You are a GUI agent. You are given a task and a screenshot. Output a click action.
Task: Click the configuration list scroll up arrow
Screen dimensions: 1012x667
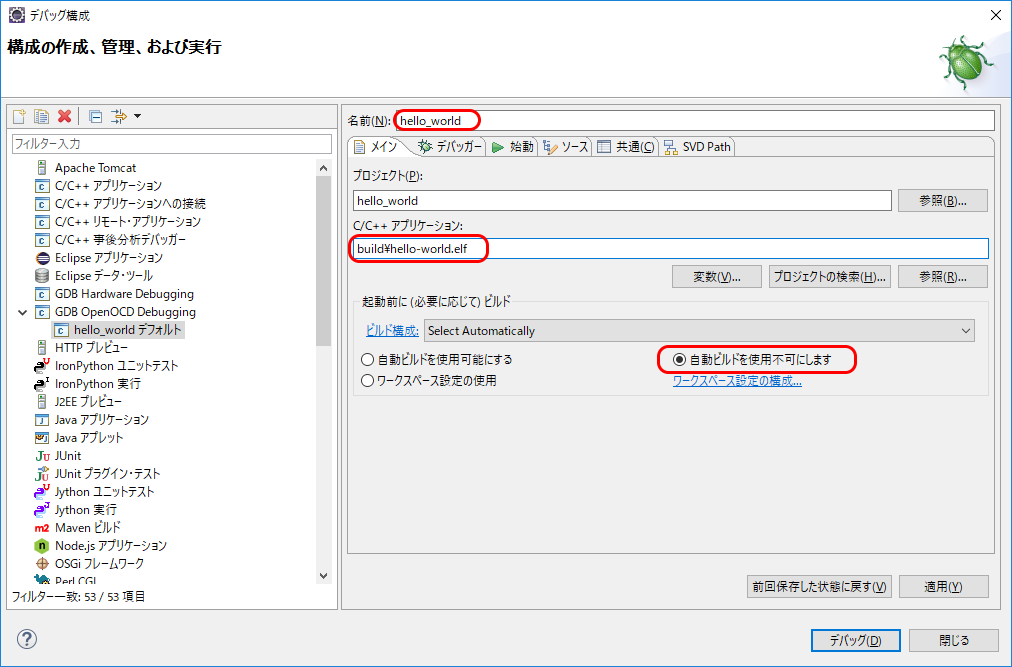(x=324, y=168)
